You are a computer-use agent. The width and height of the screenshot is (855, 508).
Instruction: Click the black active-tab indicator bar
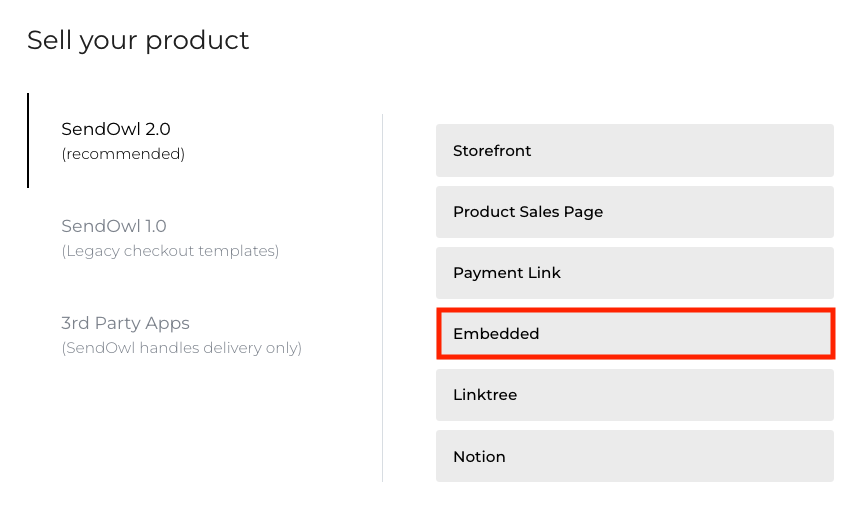28,140
